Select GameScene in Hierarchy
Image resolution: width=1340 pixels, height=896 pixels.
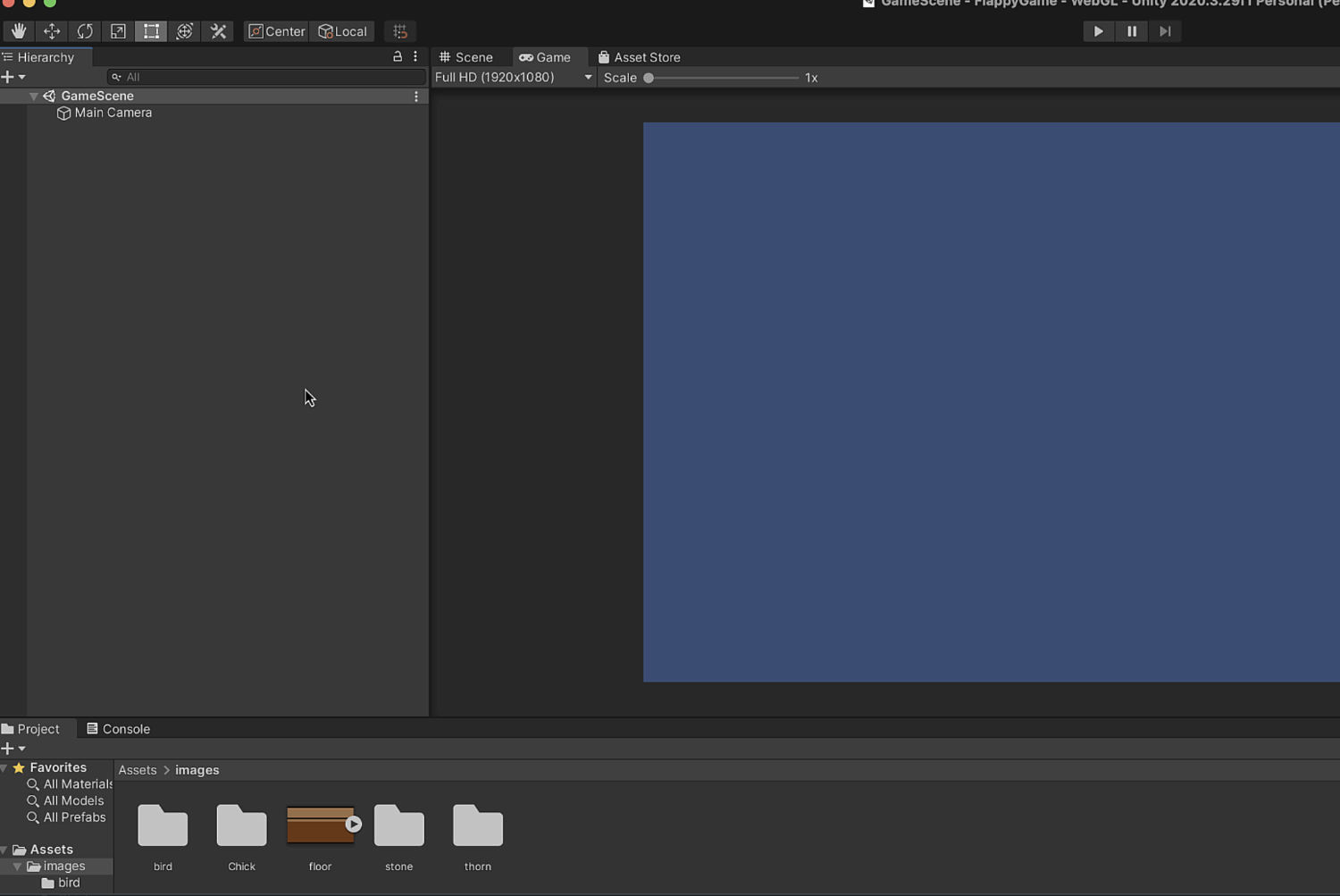pyautogui.click(x=97, y=96)
